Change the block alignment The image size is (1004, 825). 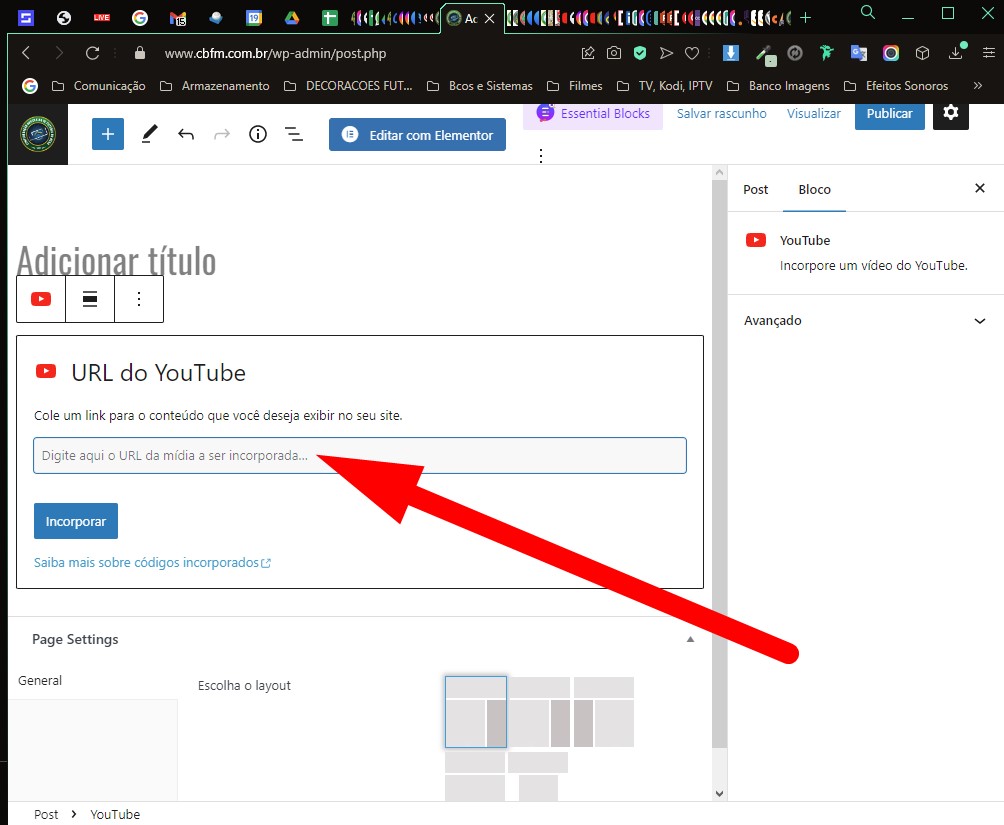coord(90,299)
